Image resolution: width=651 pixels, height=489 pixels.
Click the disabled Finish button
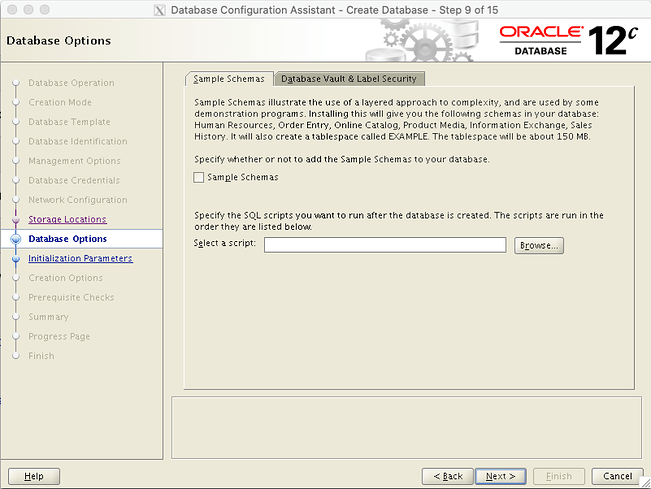tap(559, 476)
